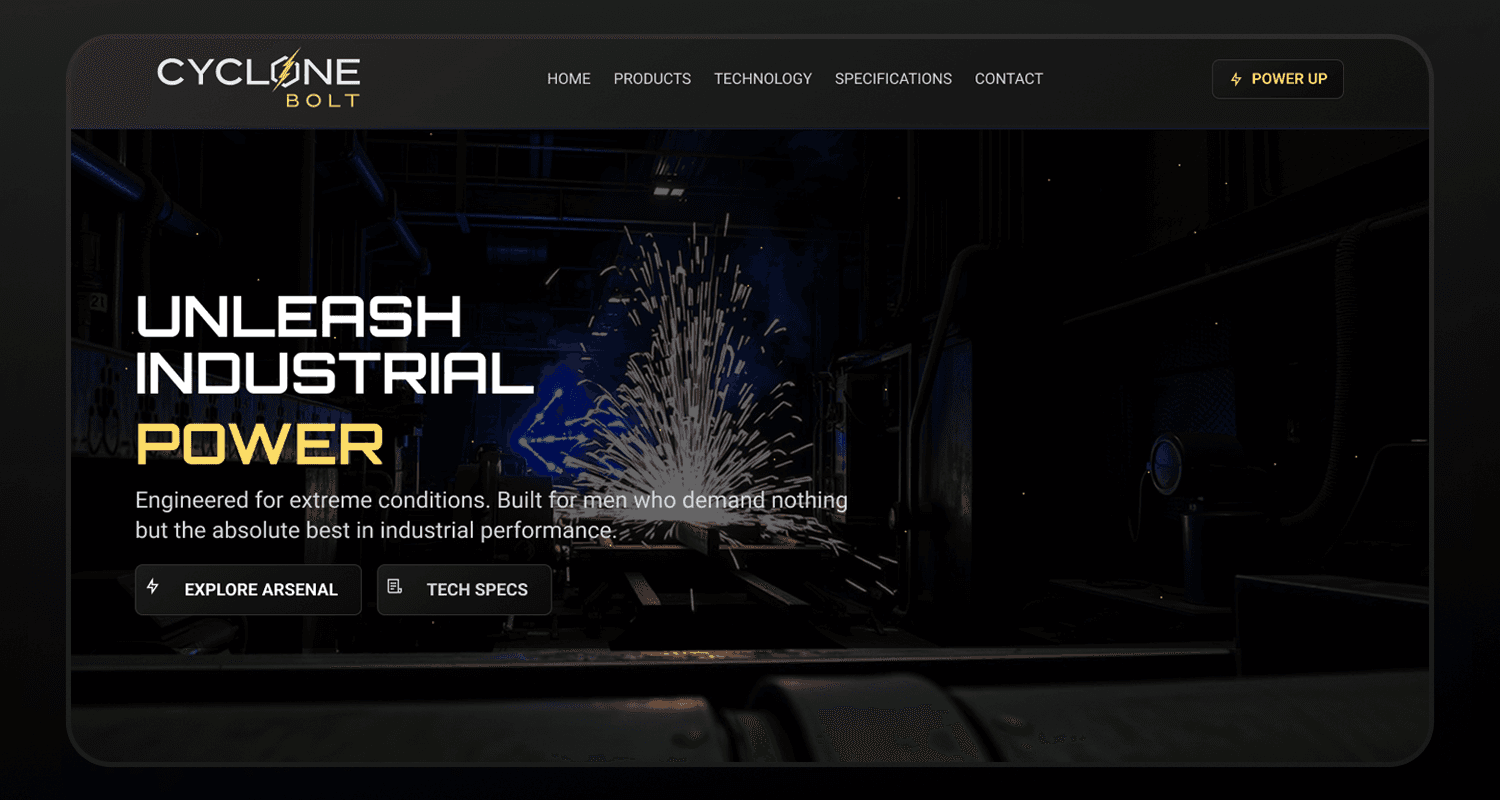
Task: View the SPECIFICATIONS page
Action: coord(893,78)
